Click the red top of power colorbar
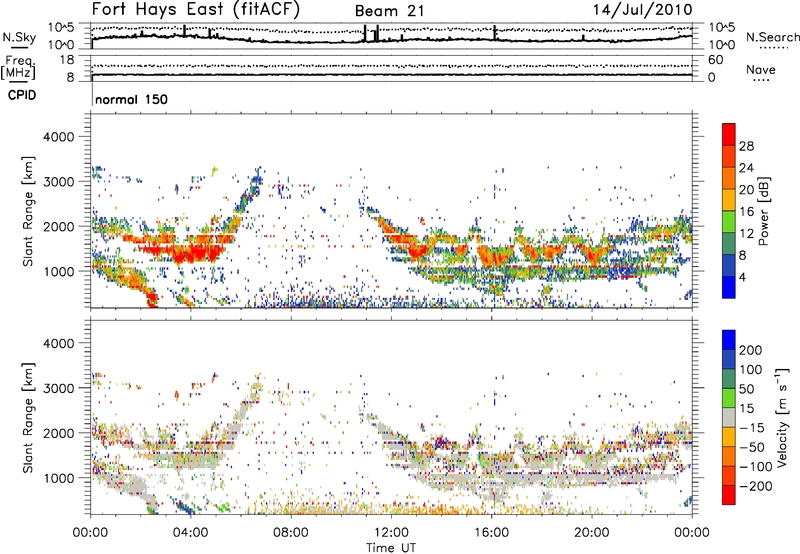Screen dimensions: 800x554 tap(729, 134)
